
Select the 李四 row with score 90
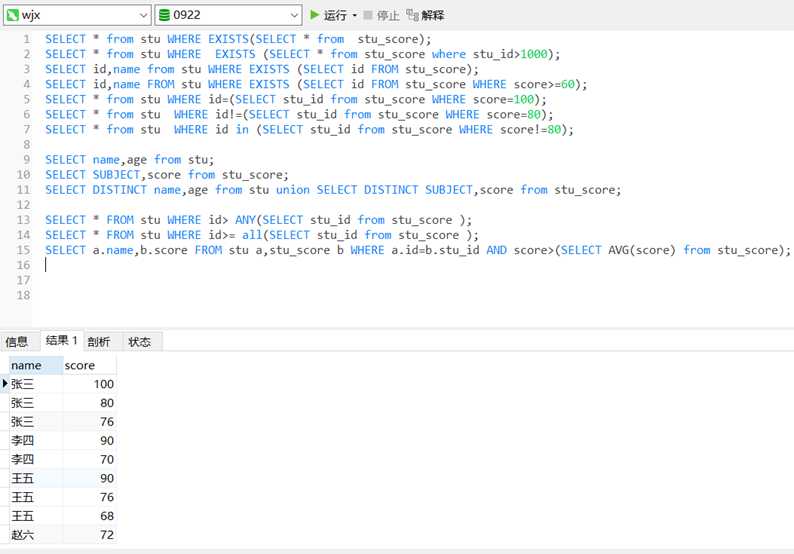(x=63, y=441)
